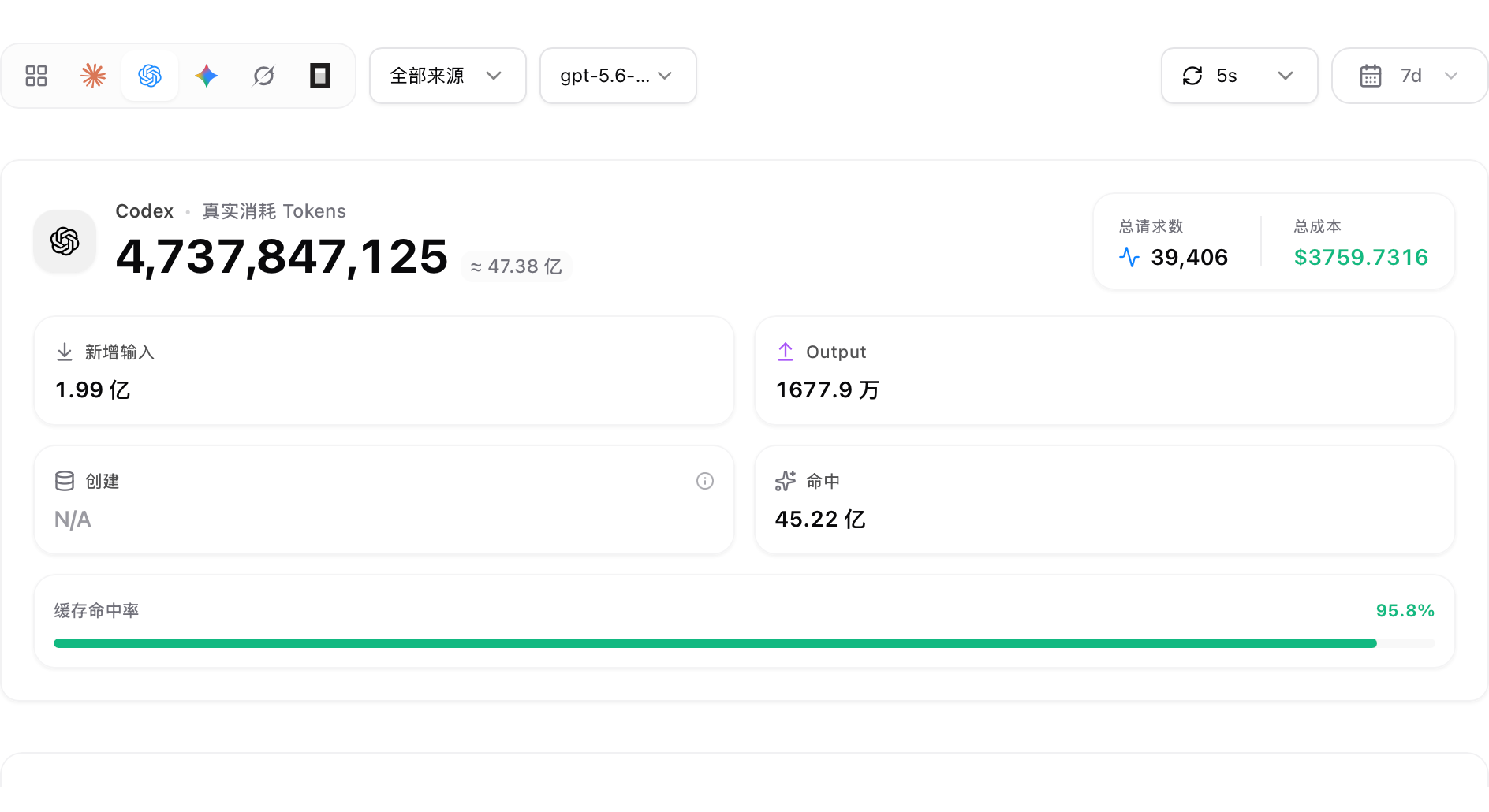Image resolution: width=1489 pixels, height=812 pixels.
Task: Select the black square provider icon
Action: pyautogui.click(x=320, y=76)
